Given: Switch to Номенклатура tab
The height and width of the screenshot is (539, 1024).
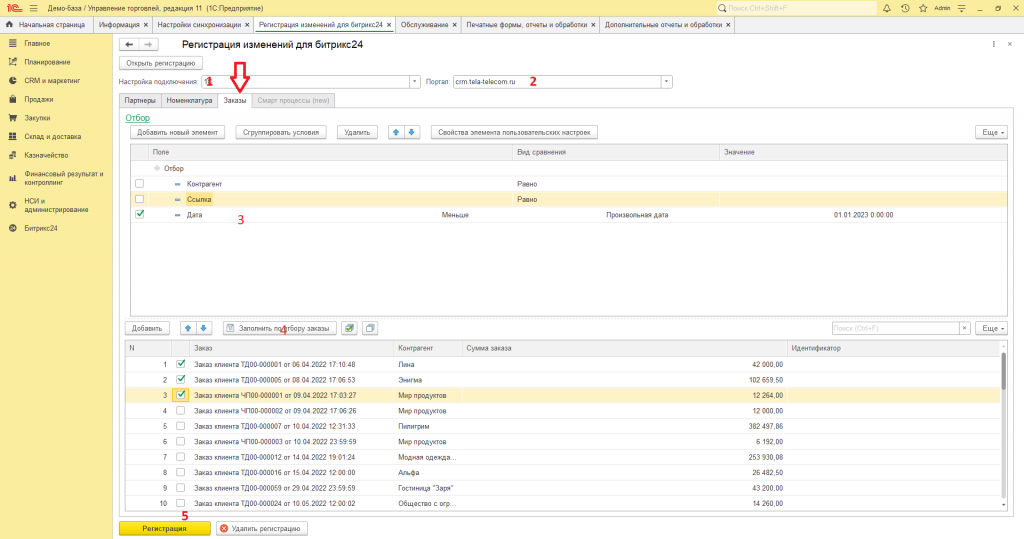Looking at the screenshot, I should pos(189,101).
